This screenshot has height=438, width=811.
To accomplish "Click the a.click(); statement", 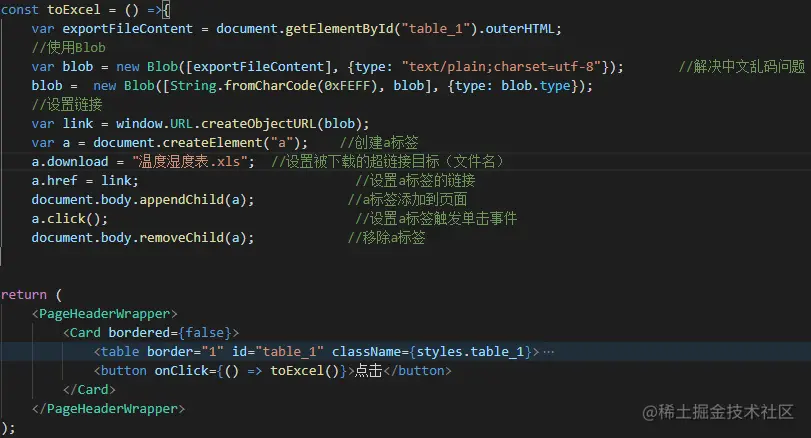I will coord(70,219).
